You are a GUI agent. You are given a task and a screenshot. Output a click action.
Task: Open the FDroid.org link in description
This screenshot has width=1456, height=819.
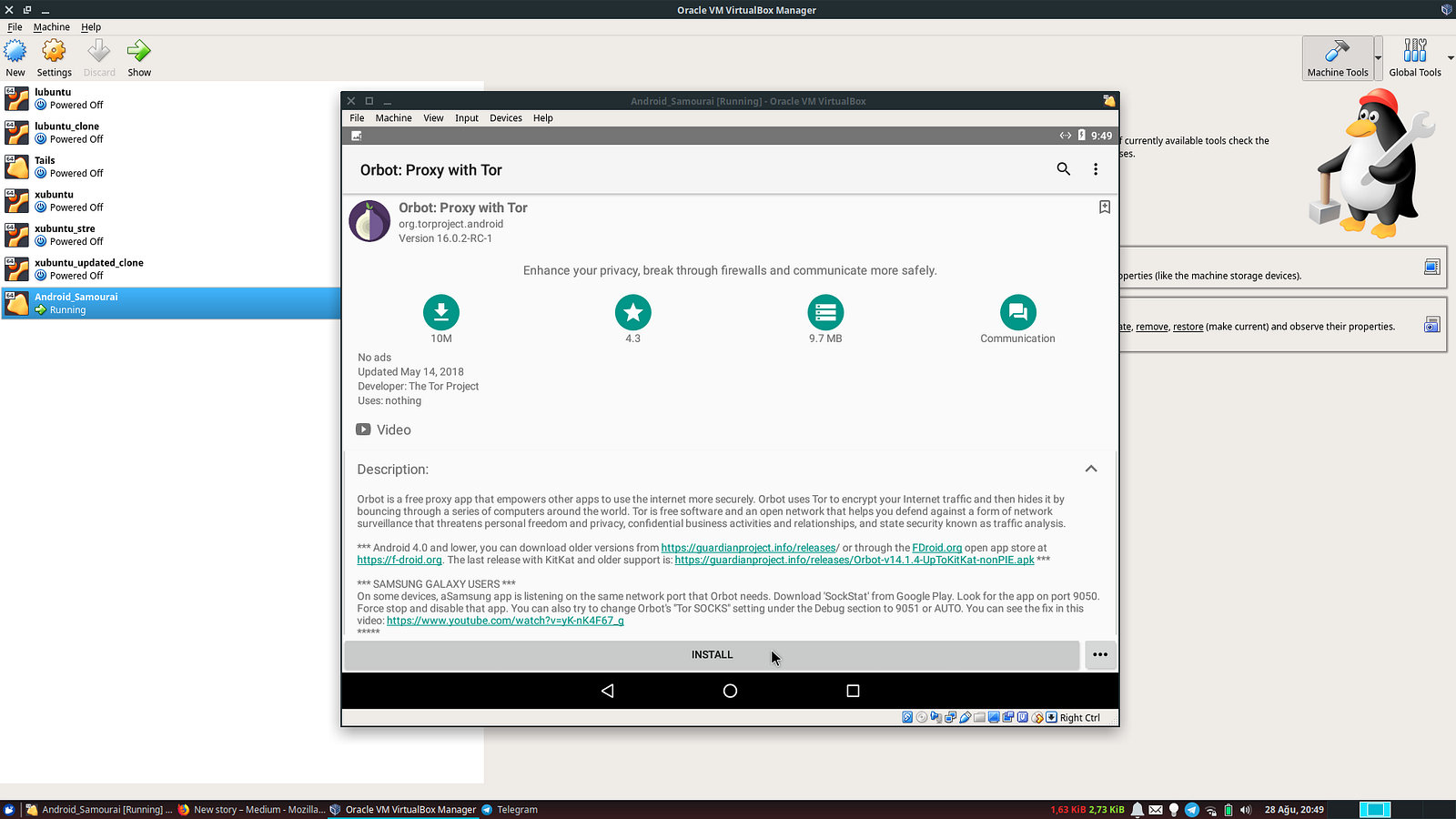tap(937, 548)
